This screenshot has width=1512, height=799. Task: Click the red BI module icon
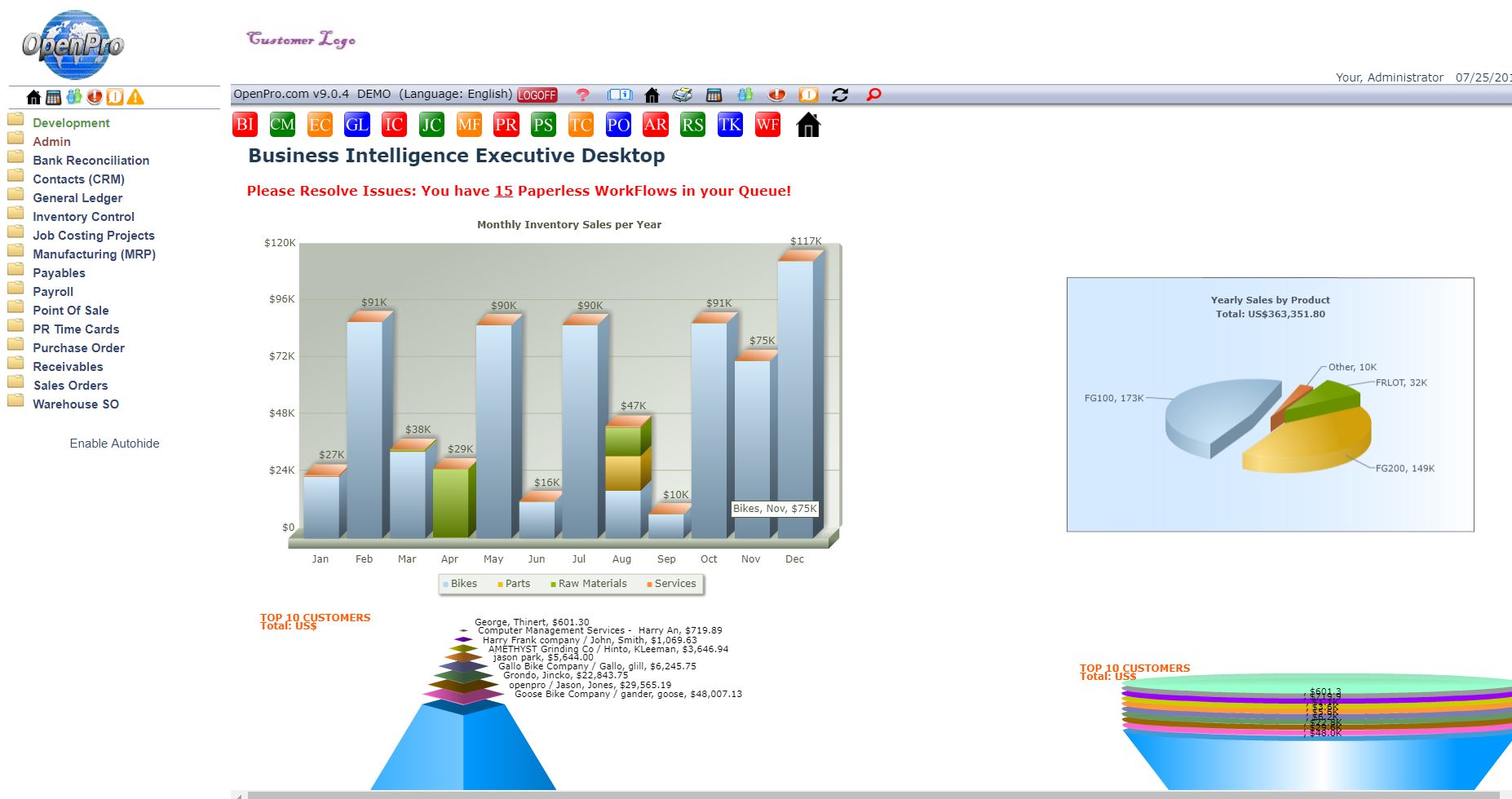coord(245,125)
